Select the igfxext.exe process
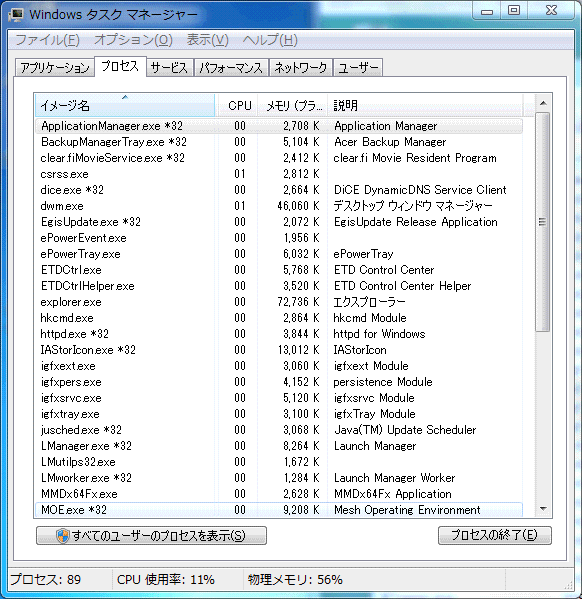Image resolution: width=582 pixels, height=599 pixels. [279, 366]
